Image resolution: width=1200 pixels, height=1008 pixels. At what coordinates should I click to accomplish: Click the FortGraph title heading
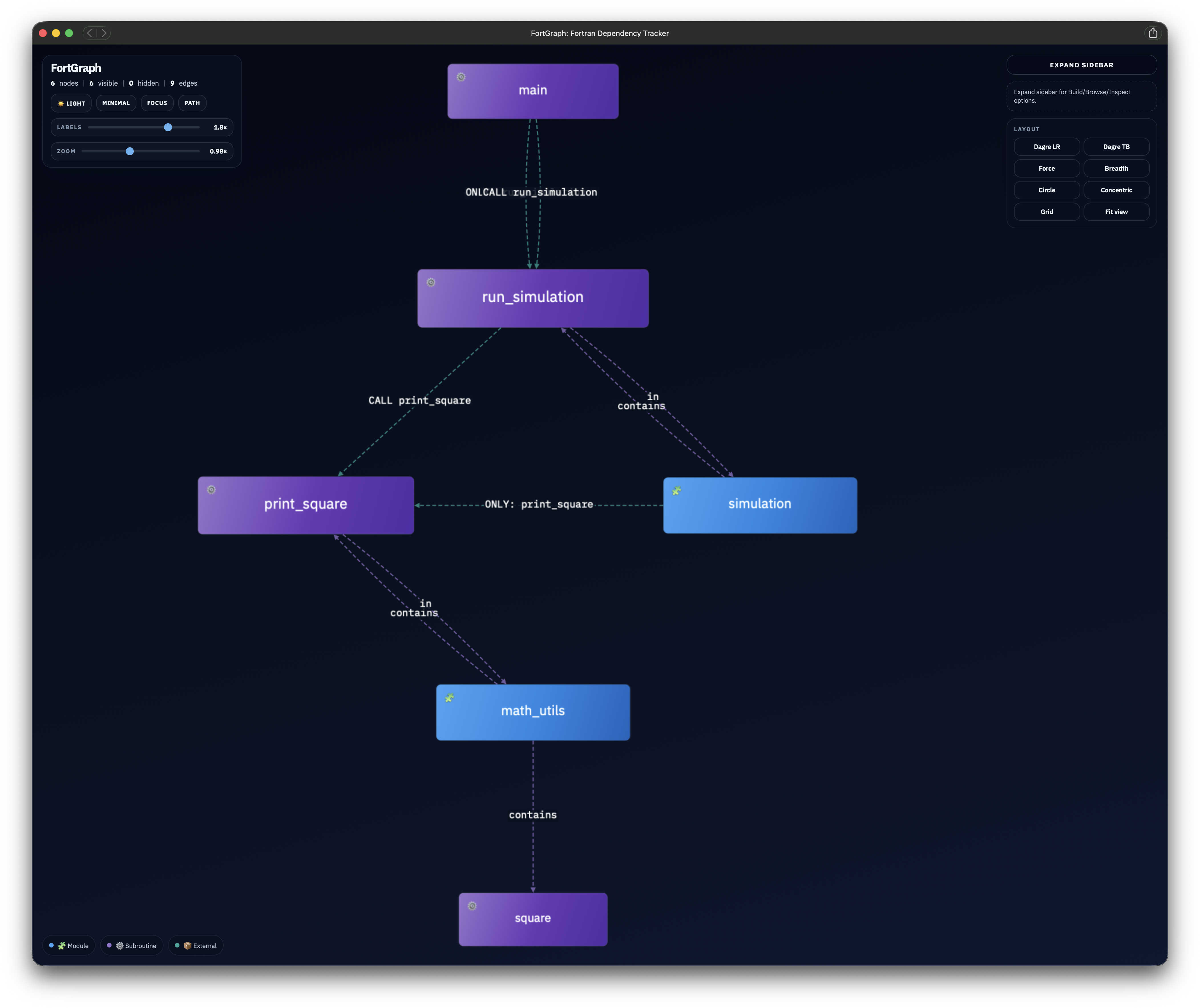point(76,68)
